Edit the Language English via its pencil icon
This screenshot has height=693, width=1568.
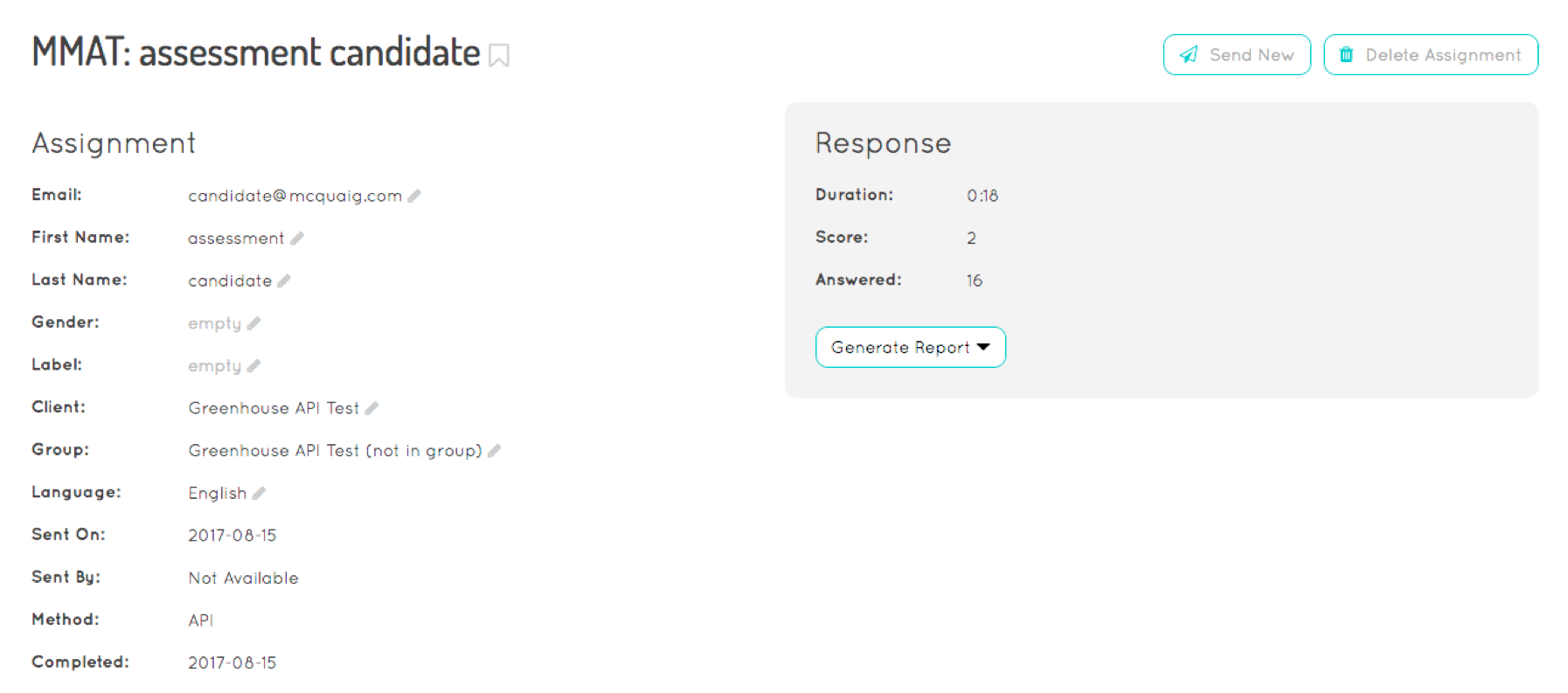pos(259,493)
